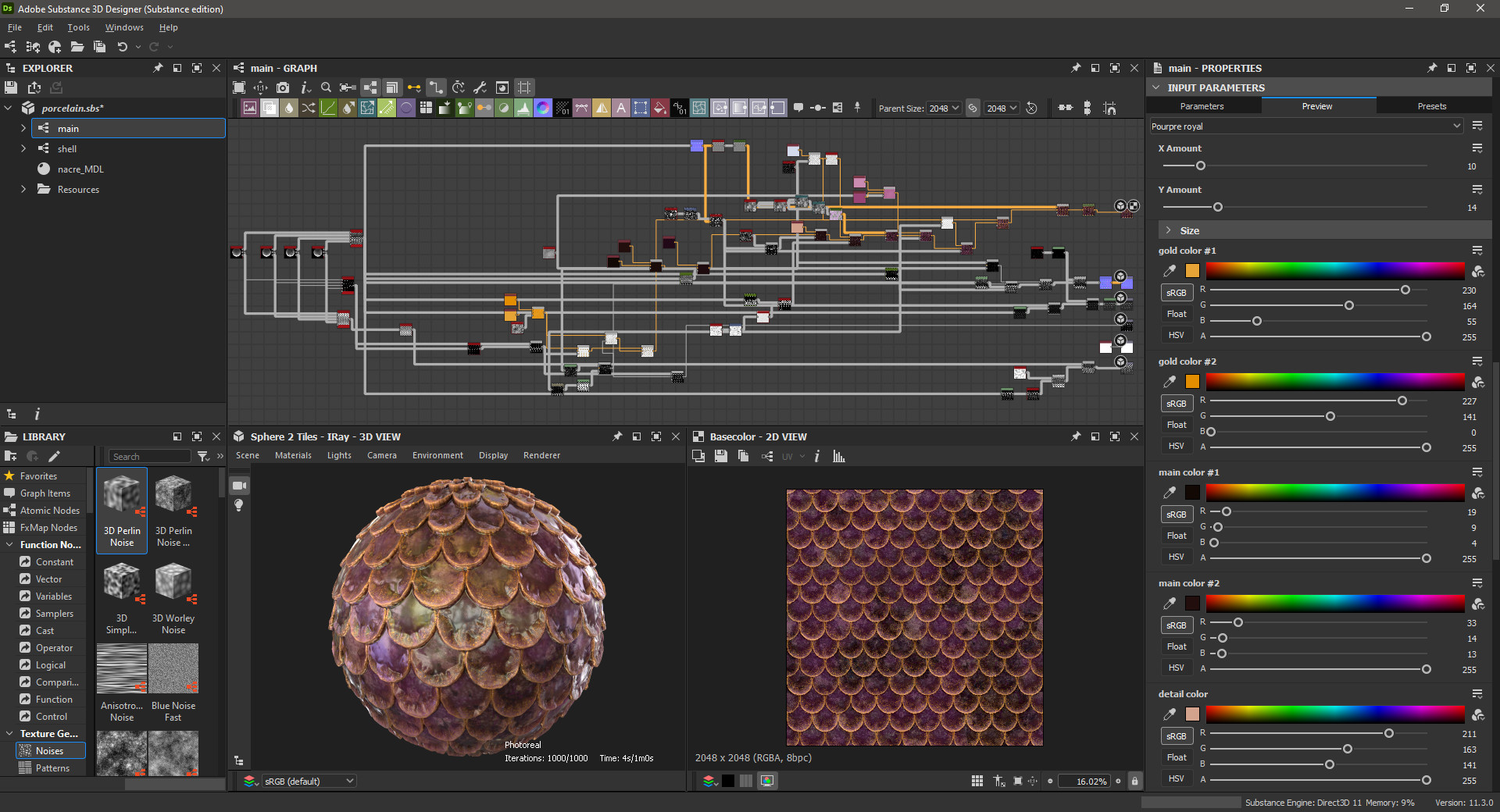The image size is (1500, 812).
Task: Click the gold color #1 color swatch
Action: click(1193, 271)
